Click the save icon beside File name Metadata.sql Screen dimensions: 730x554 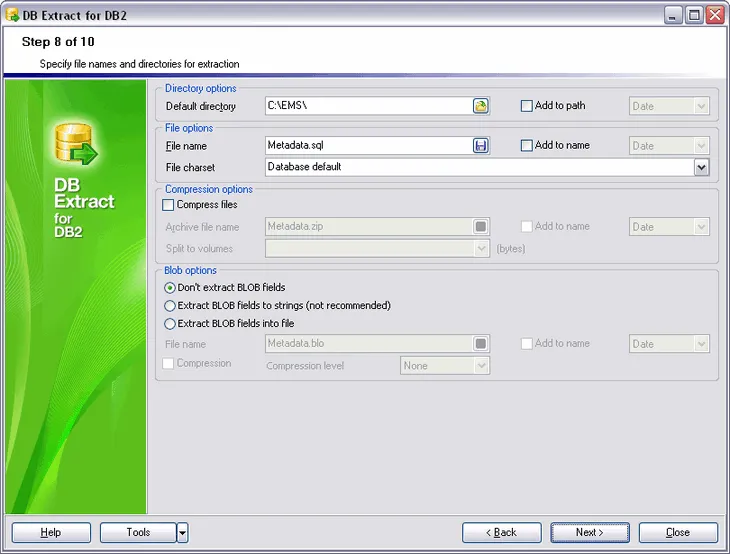(480, 146)
